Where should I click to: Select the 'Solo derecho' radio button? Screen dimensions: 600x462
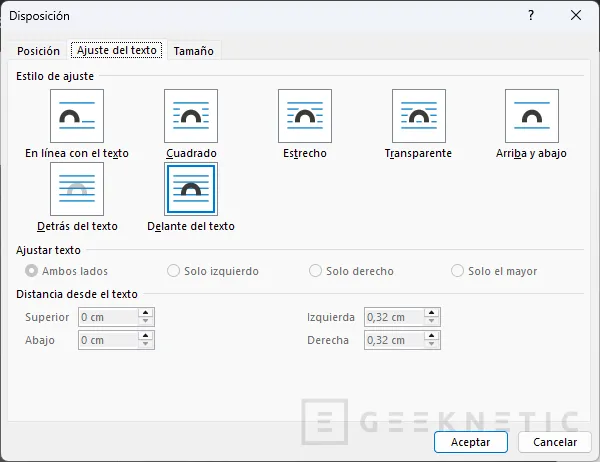coord(315,271)
